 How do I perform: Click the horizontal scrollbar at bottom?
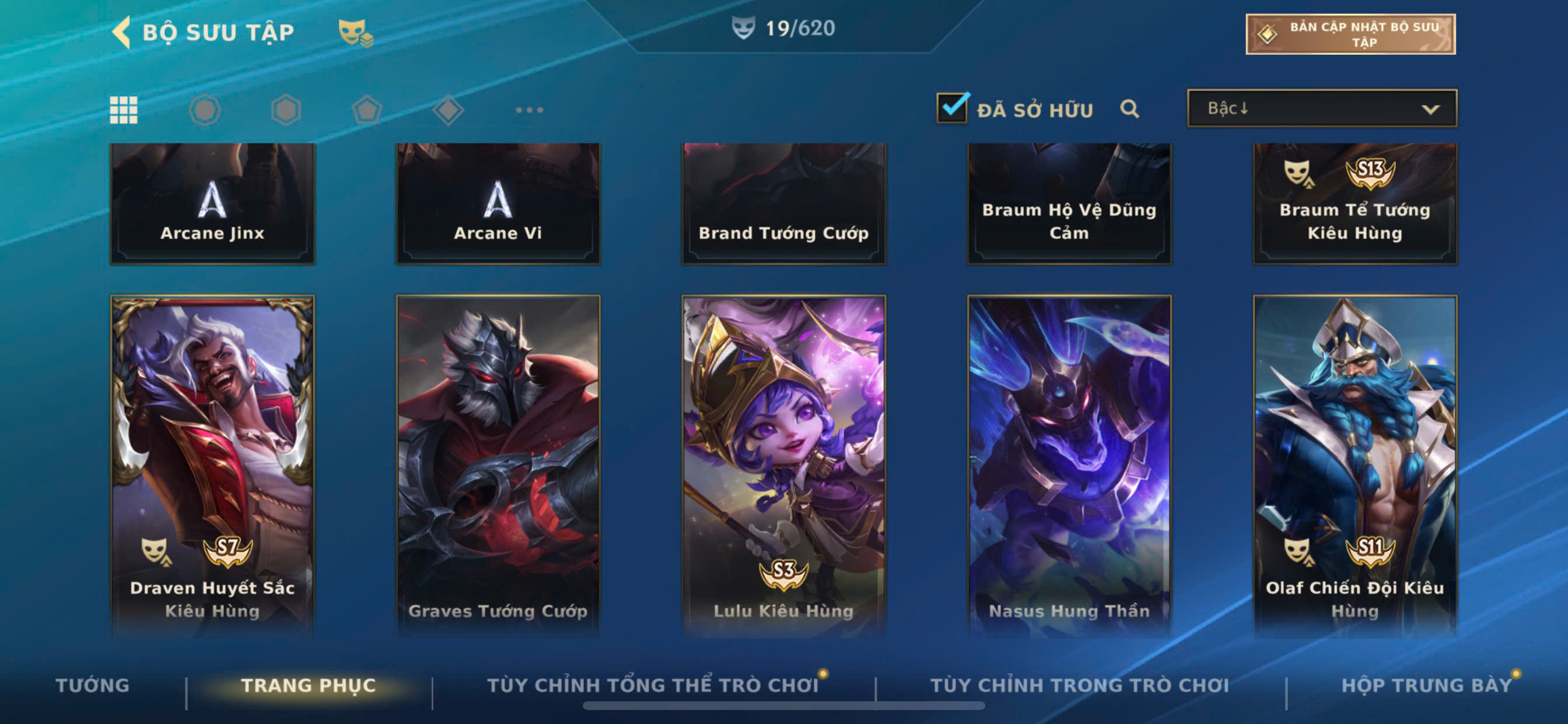(x=783, y=706)
